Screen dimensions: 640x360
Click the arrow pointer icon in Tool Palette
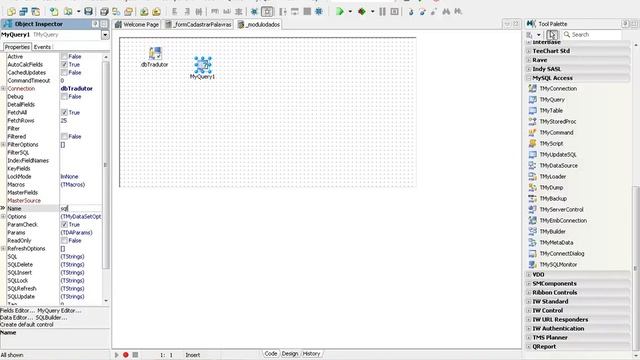click(x=552, y=35)
